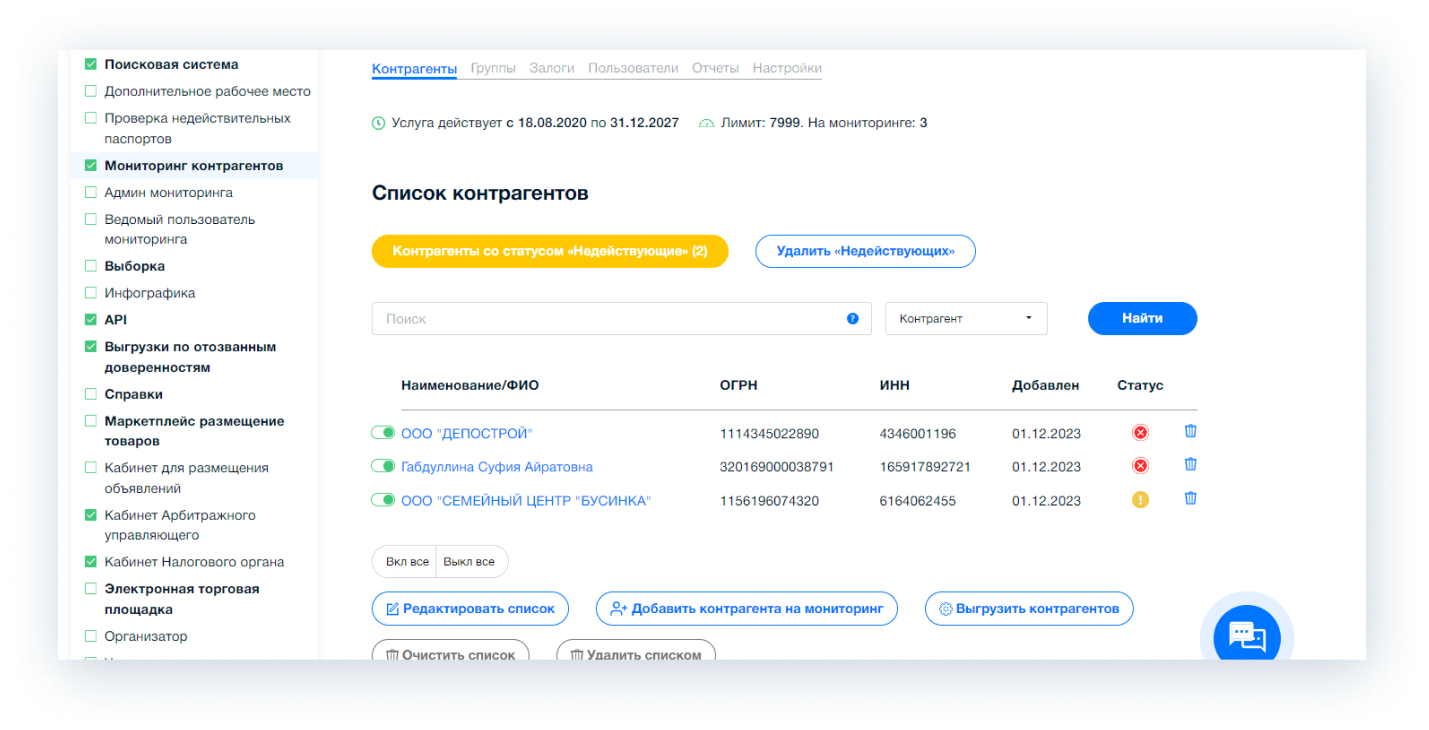The width and height of the screenshot is (1429, 730).
Task: Click OGRN value 1114345022890
Action: (769, 433)
